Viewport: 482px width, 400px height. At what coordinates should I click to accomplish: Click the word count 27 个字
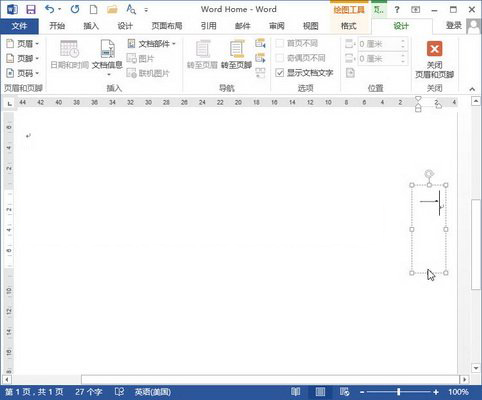pos(88,392)
